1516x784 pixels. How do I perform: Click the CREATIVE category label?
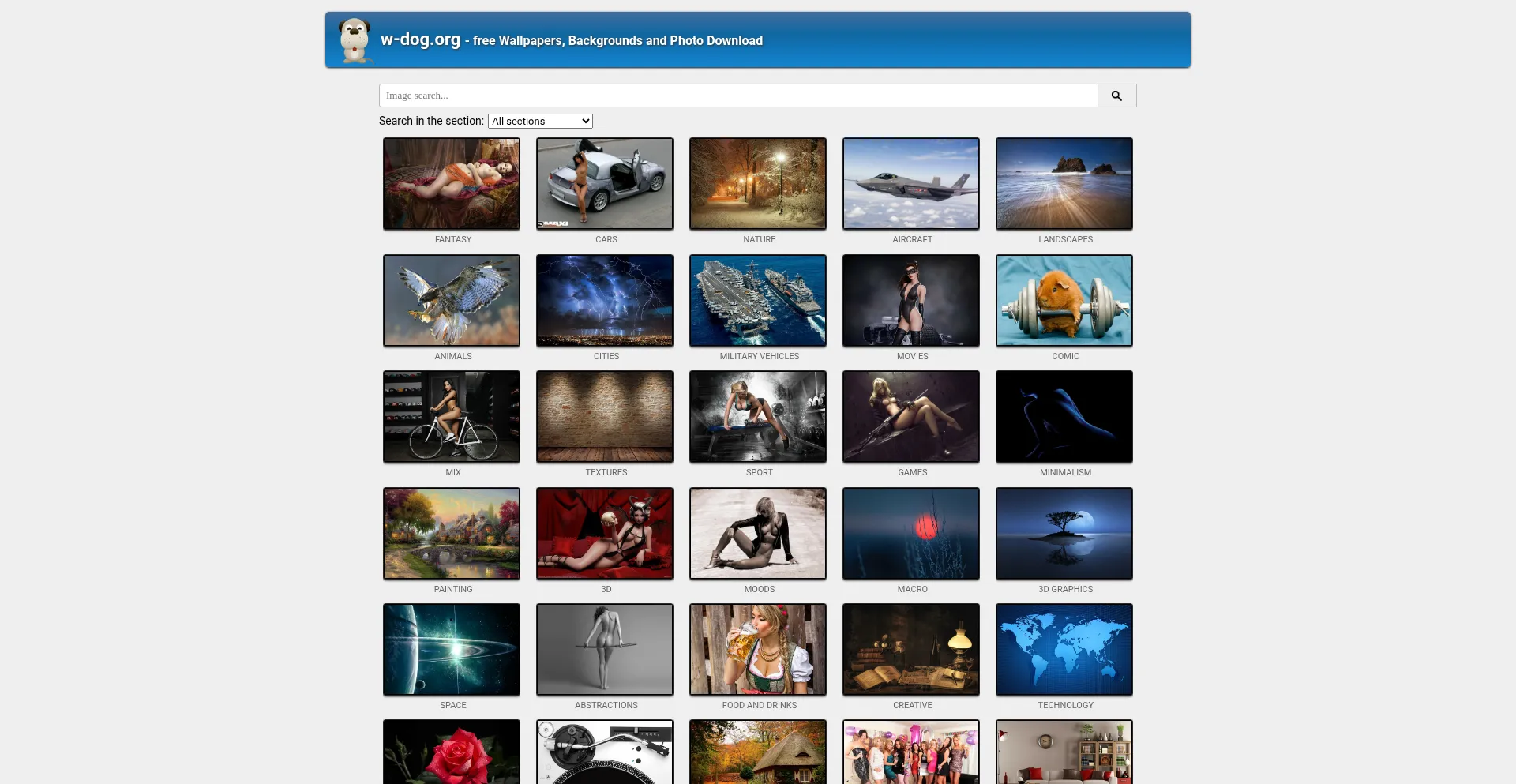point(912,705)
